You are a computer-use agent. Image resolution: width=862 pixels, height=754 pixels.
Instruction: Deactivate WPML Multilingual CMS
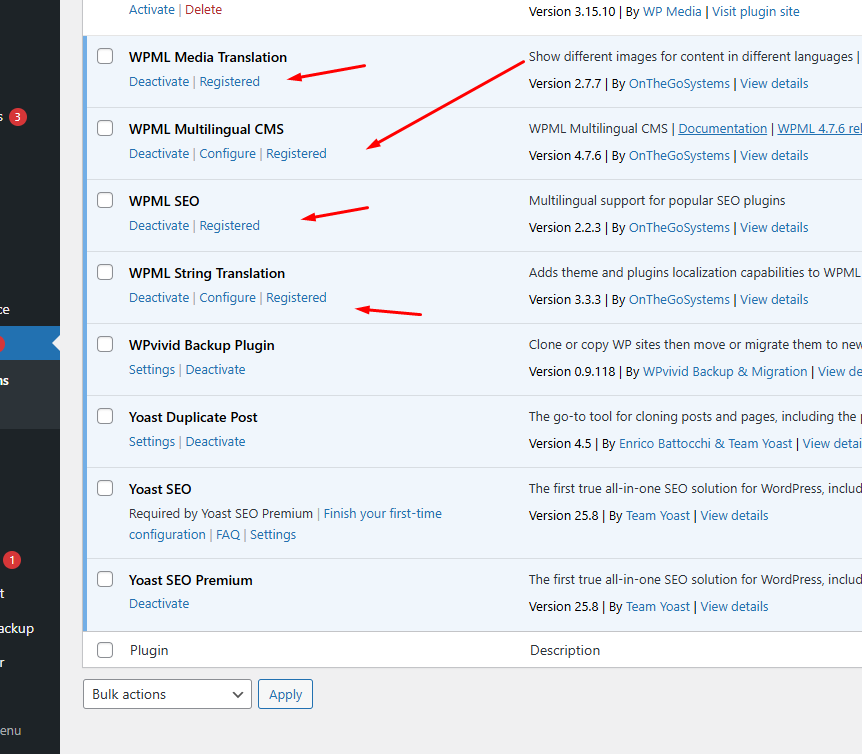click(x=159, y=153)
